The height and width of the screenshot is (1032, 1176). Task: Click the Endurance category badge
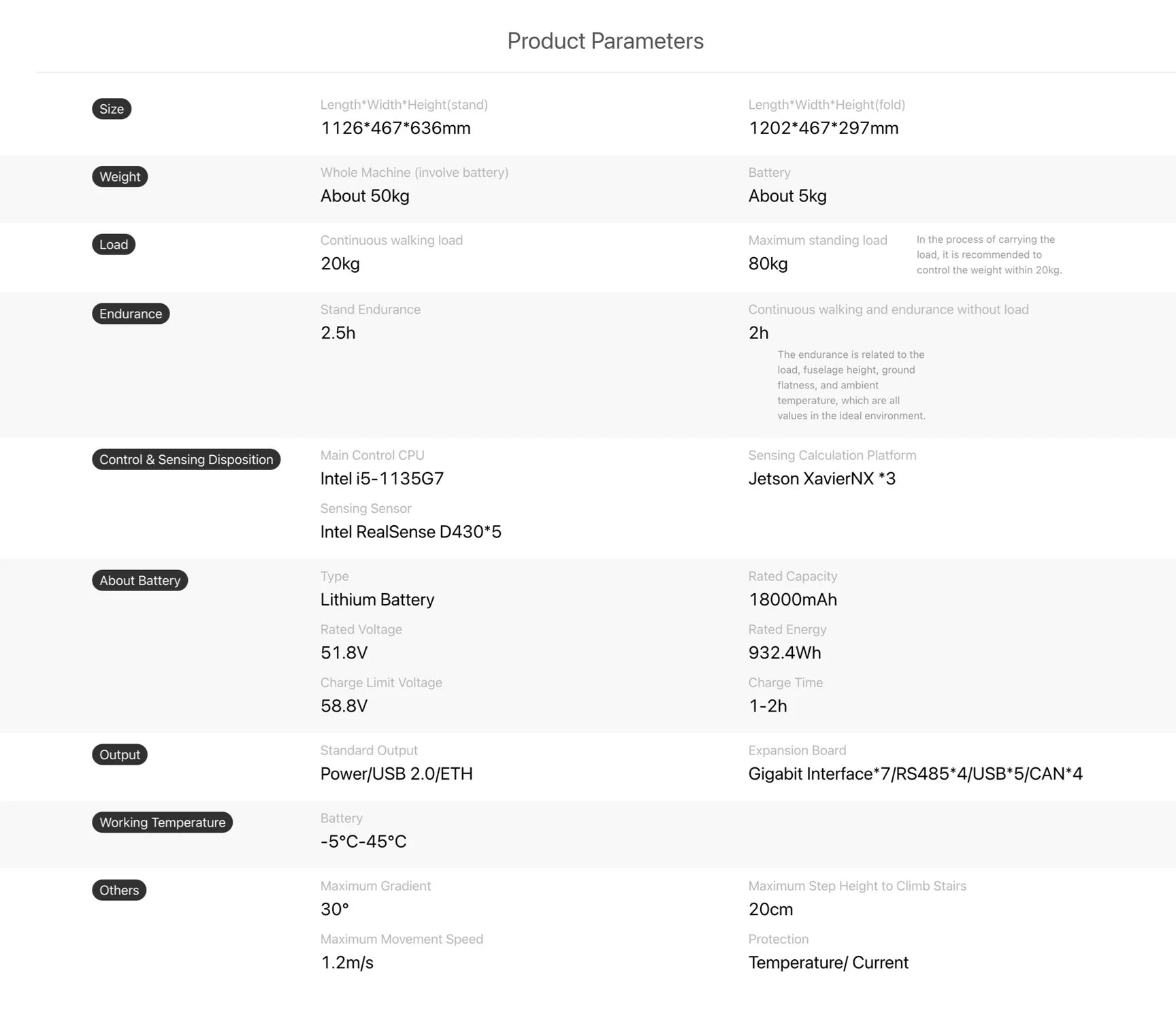tap(131, 314)
